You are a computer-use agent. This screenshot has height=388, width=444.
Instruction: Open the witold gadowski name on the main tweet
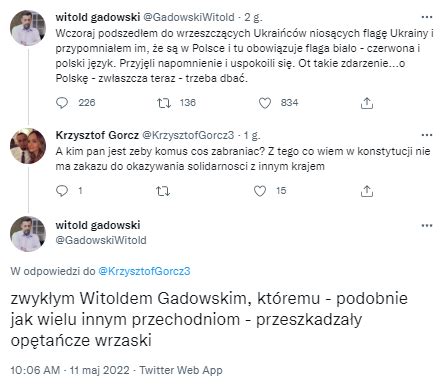click(x=98, y=225)
